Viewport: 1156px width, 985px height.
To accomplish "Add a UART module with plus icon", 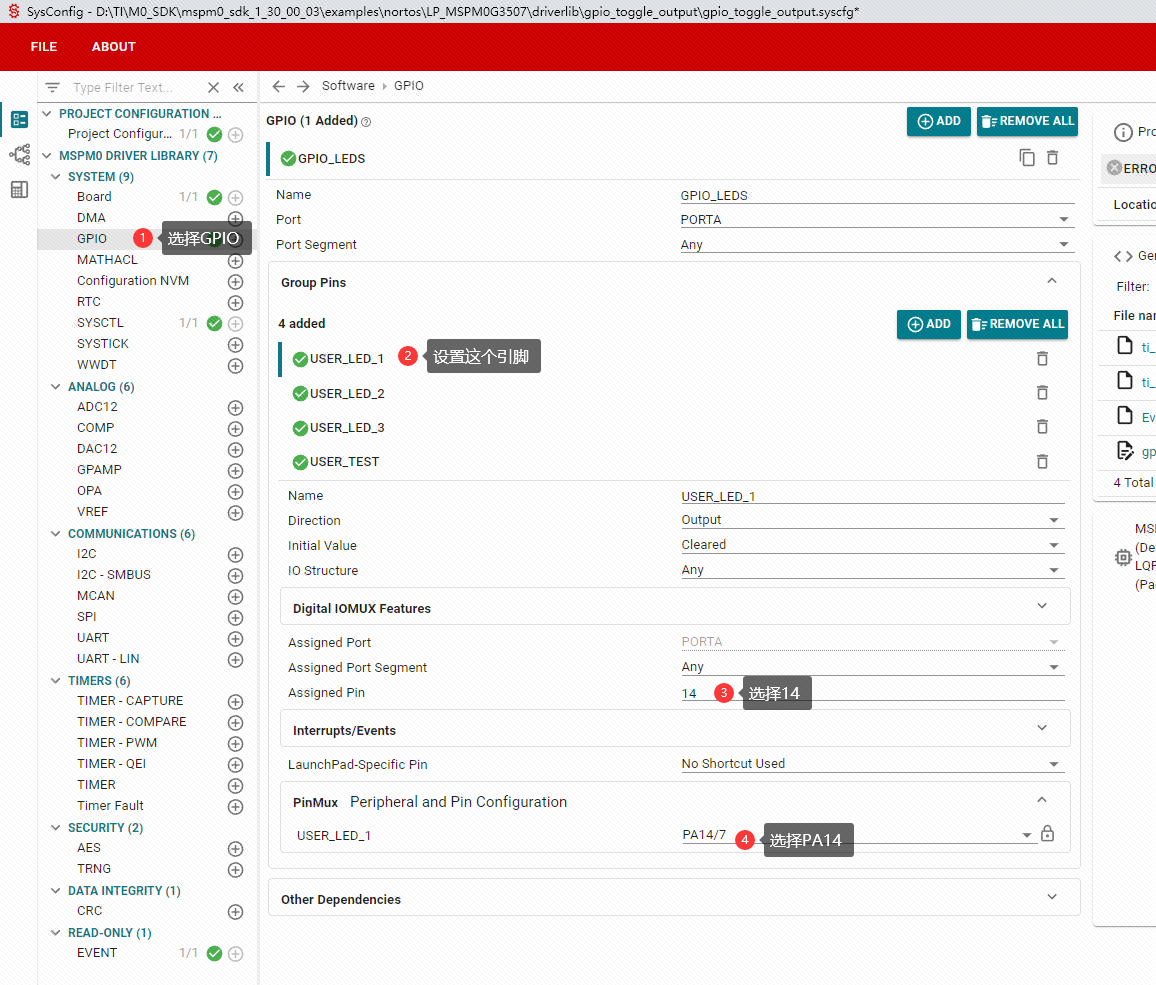I will click(235, 638).
